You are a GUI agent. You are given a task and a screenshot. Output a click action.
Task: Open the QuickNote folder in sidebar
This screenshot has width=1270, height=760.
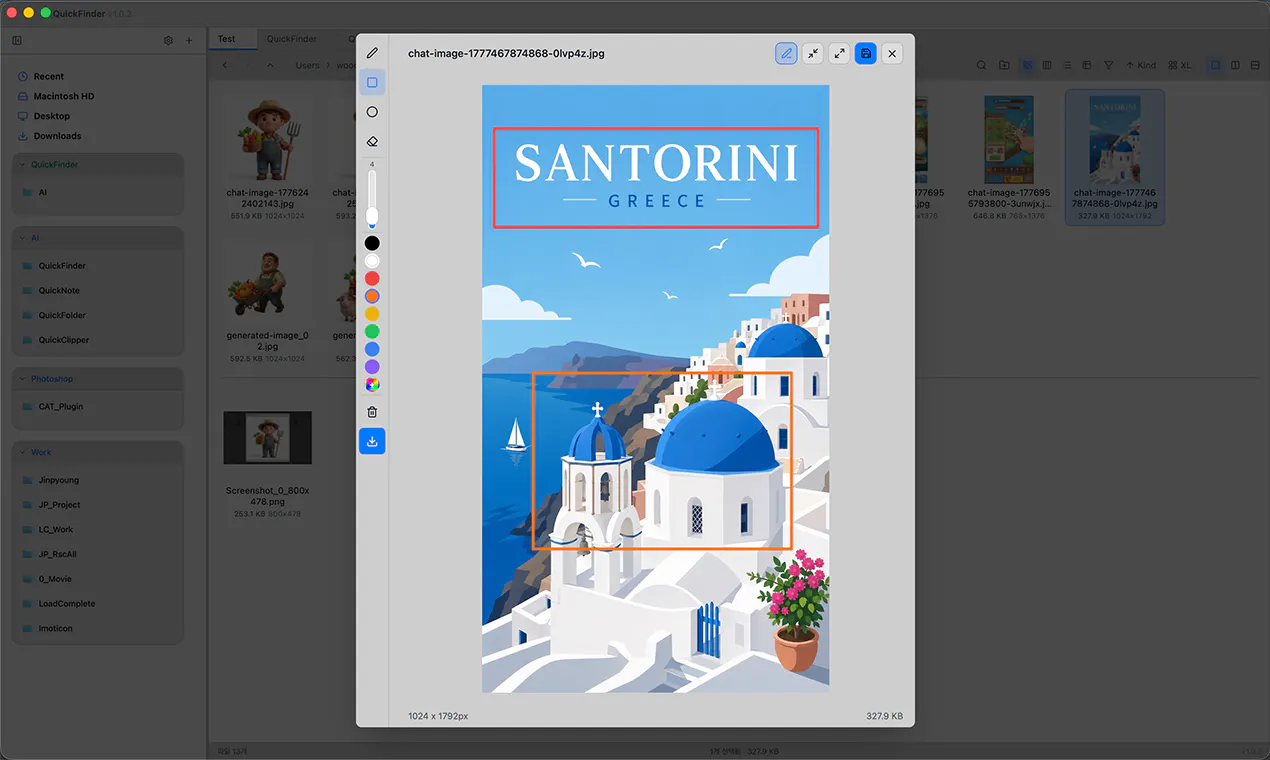pyautogui.click(x=98, y=291)
